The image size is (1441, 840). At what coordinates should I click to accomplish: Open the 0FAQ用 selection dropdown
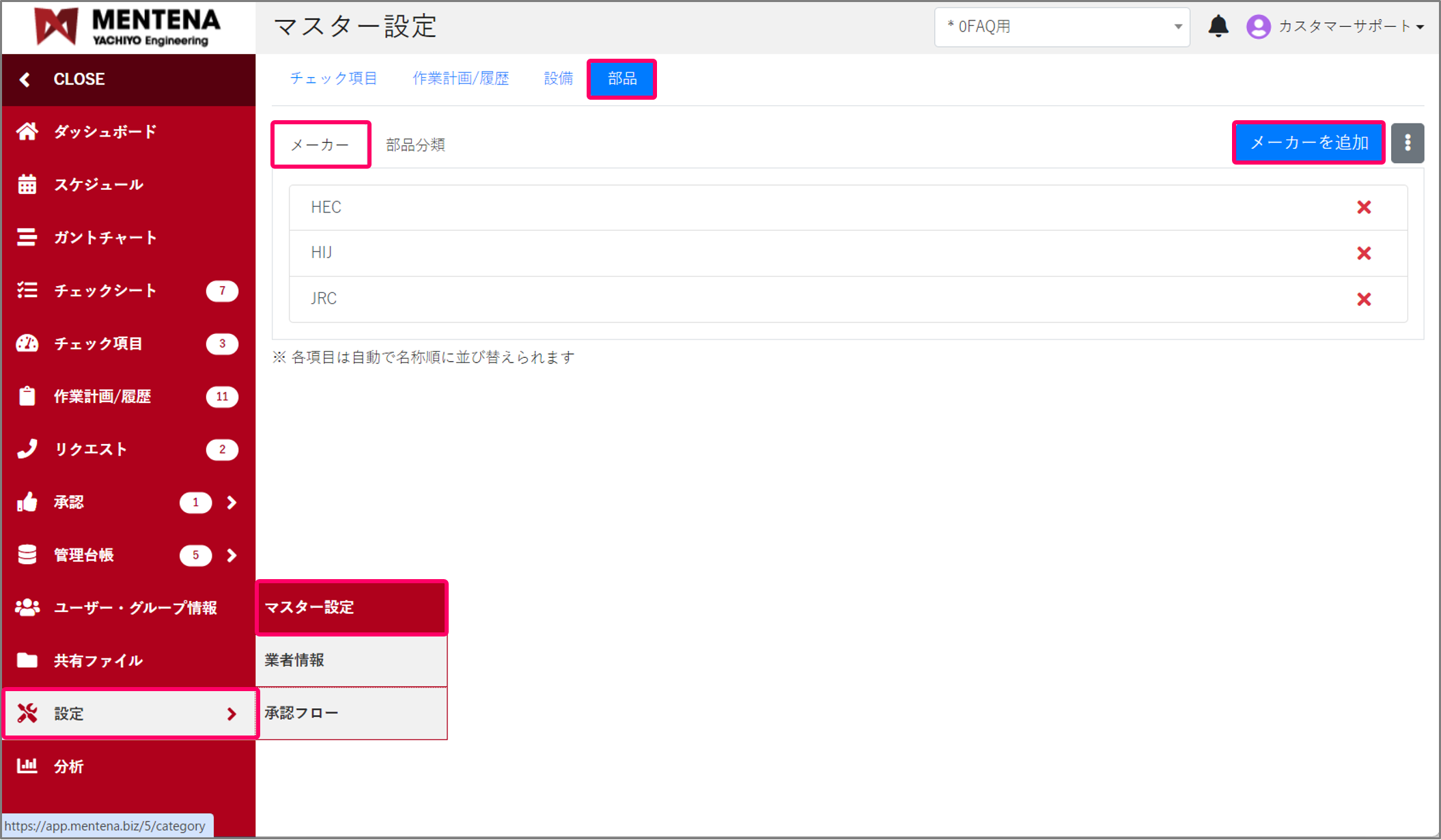pos(1061,27)
